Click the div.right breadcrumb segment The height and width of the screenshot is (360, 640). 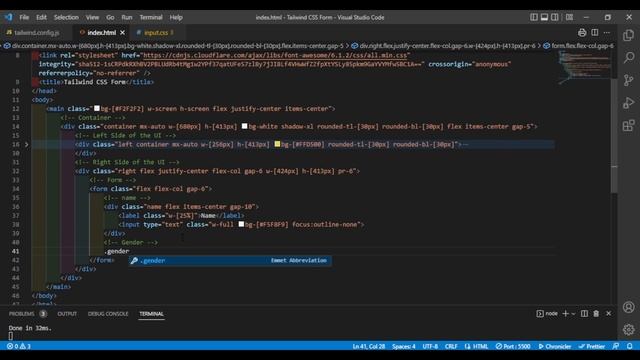[443, 46]
